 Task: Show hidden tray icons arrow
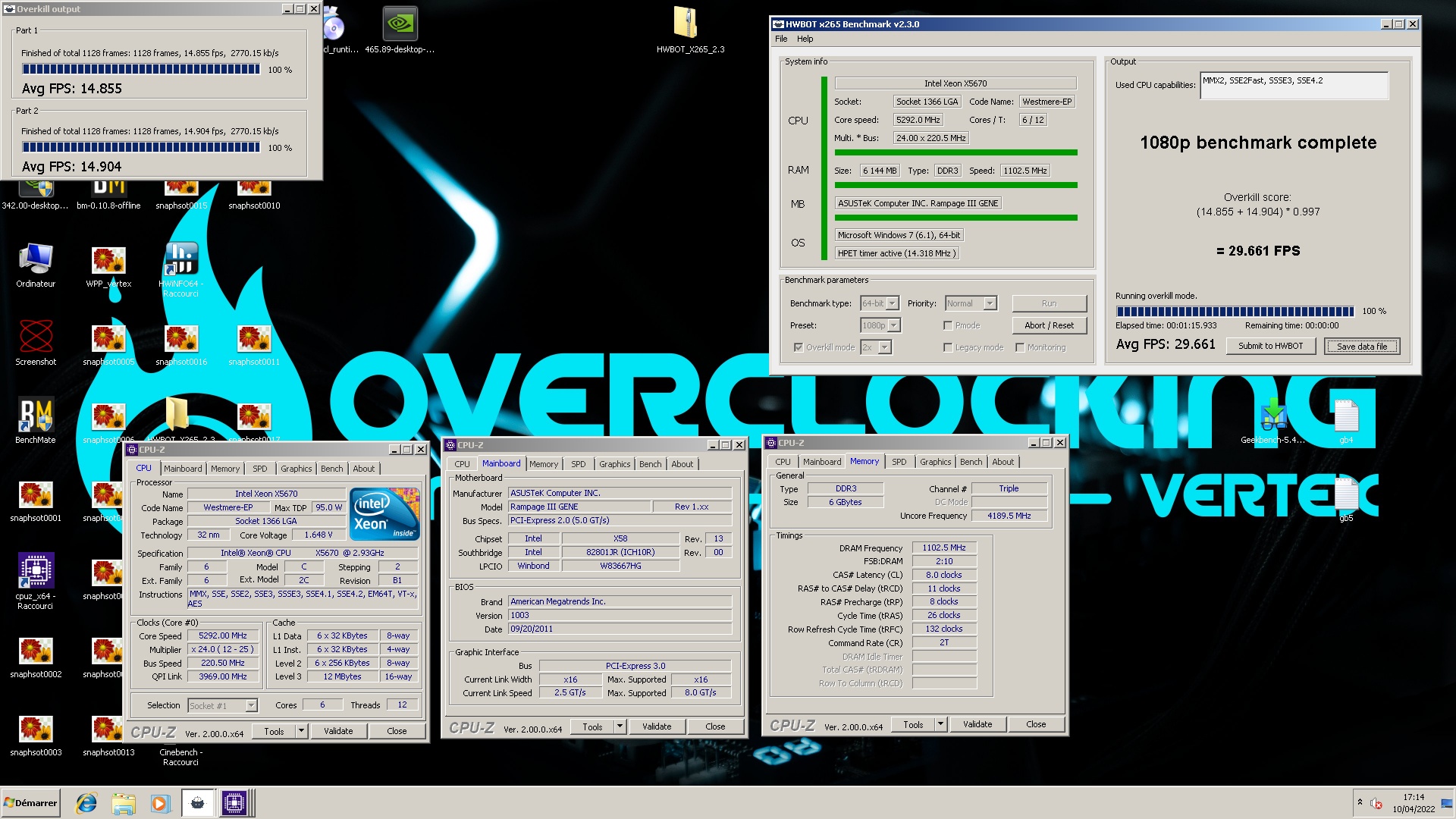[1360, 802]
